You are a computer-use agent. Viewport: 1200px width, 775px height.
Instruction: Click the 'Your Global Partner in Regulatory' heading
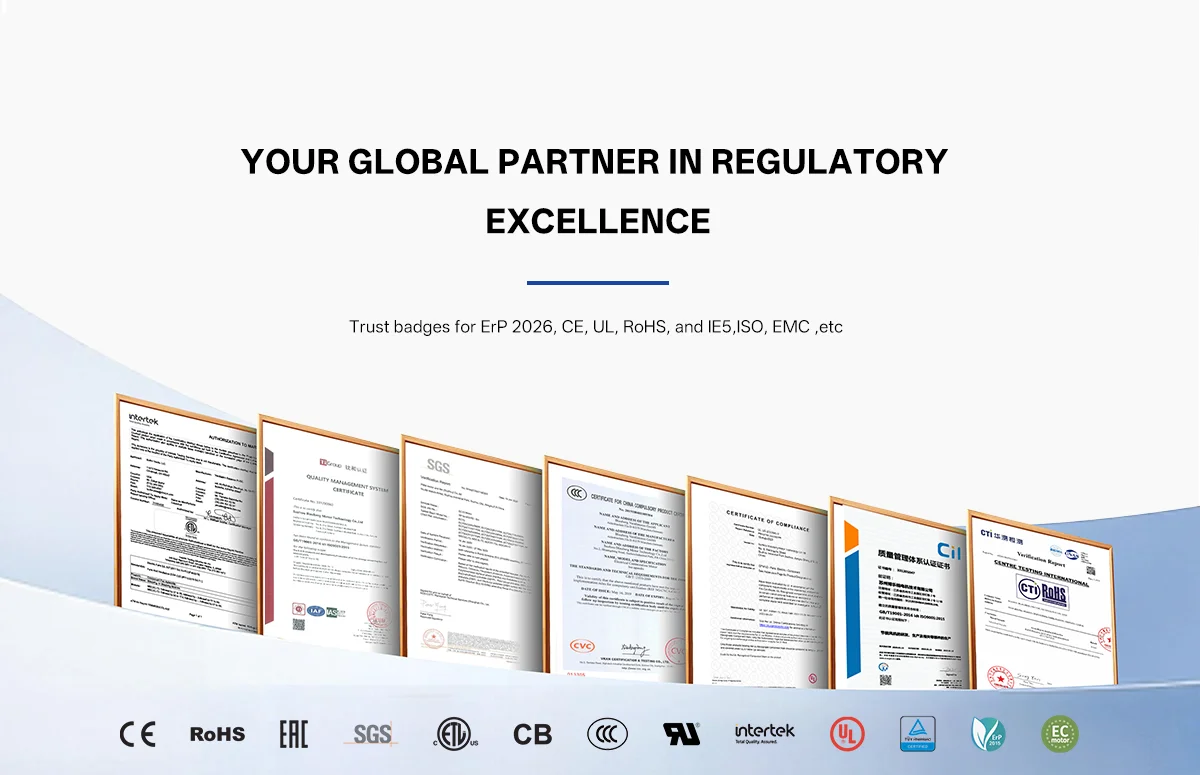tap(595, 161)
